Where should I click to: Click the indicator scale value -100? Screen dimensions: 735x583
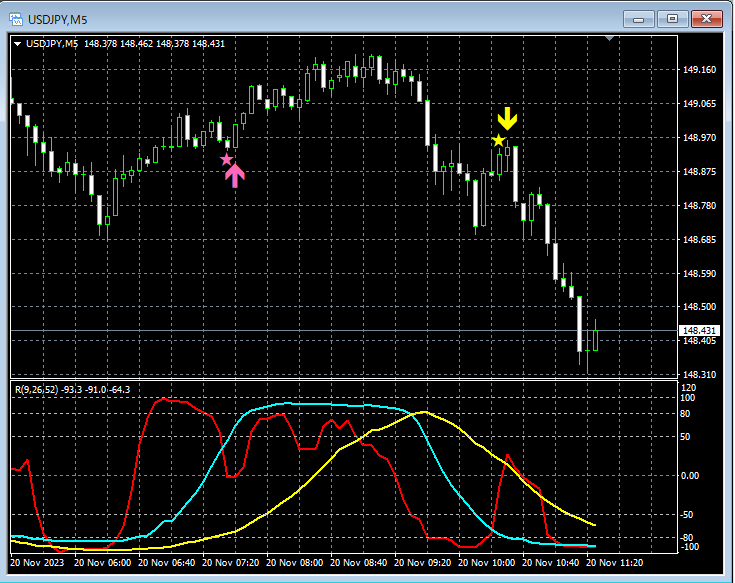[689, 546]
